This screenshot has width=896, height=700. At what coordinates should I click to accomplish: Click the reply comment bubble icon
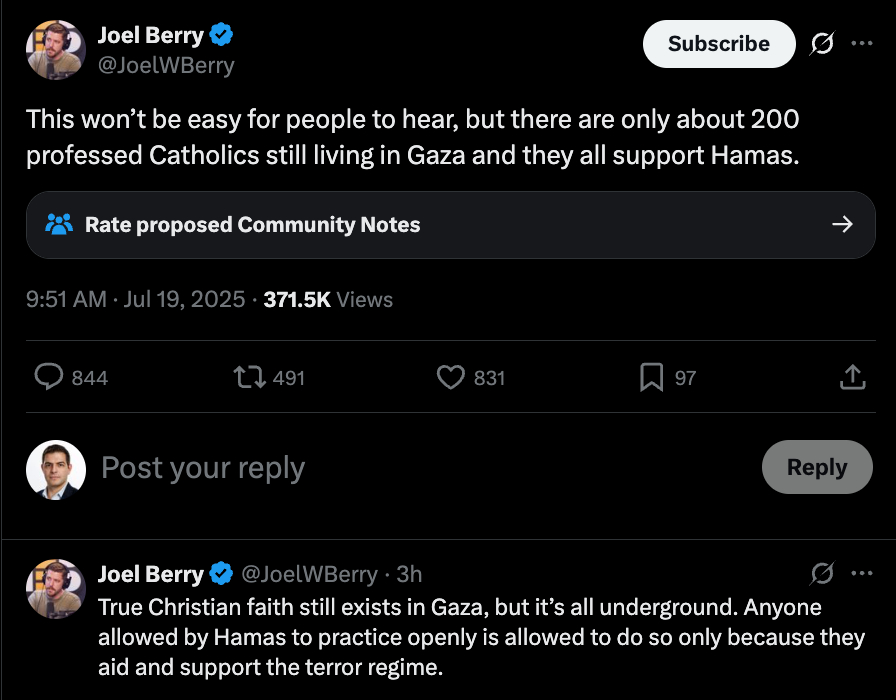50,377
